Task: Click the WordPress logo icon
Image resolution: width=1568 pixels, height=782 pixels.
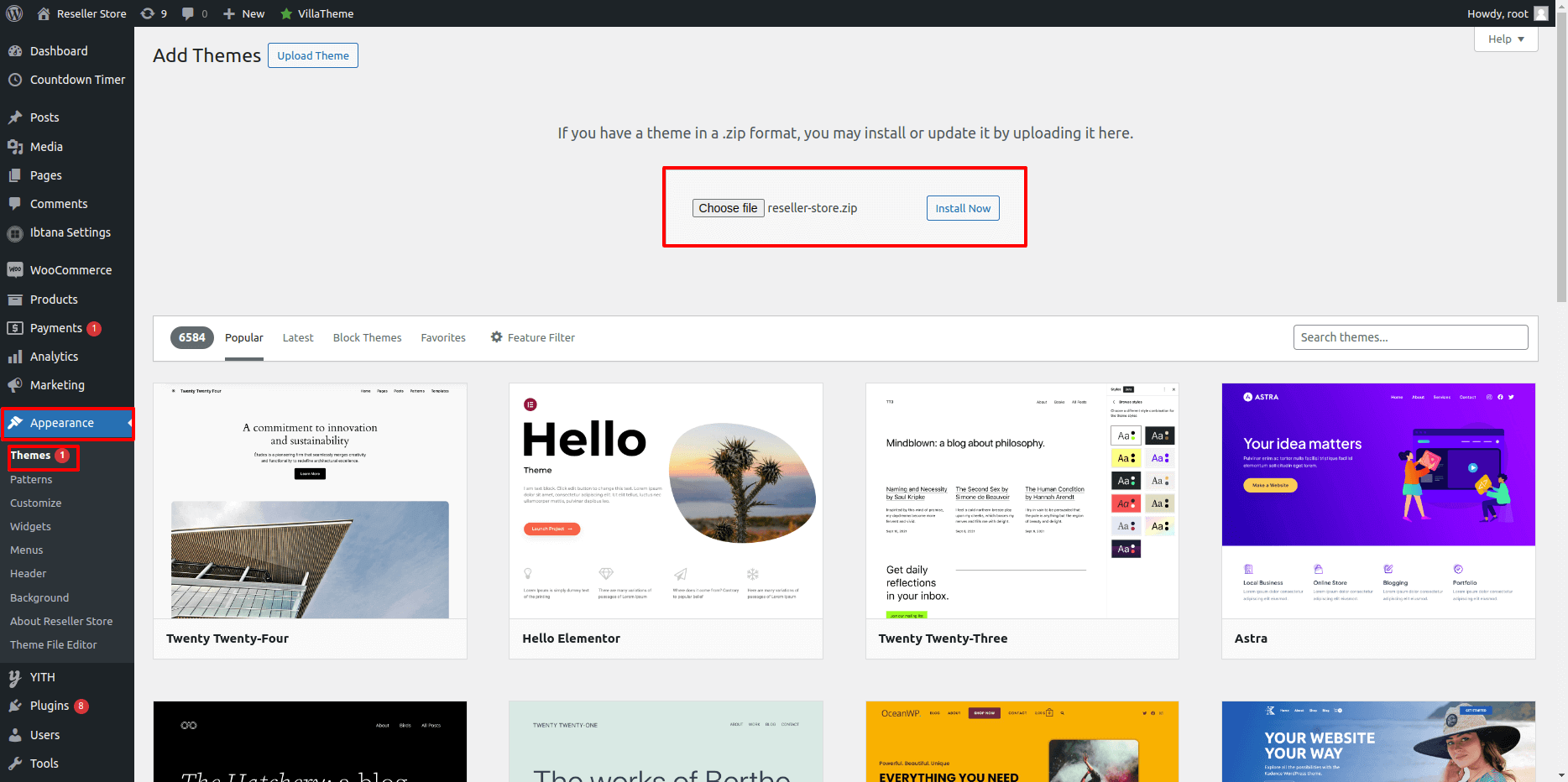Action: tap(14, 13)
